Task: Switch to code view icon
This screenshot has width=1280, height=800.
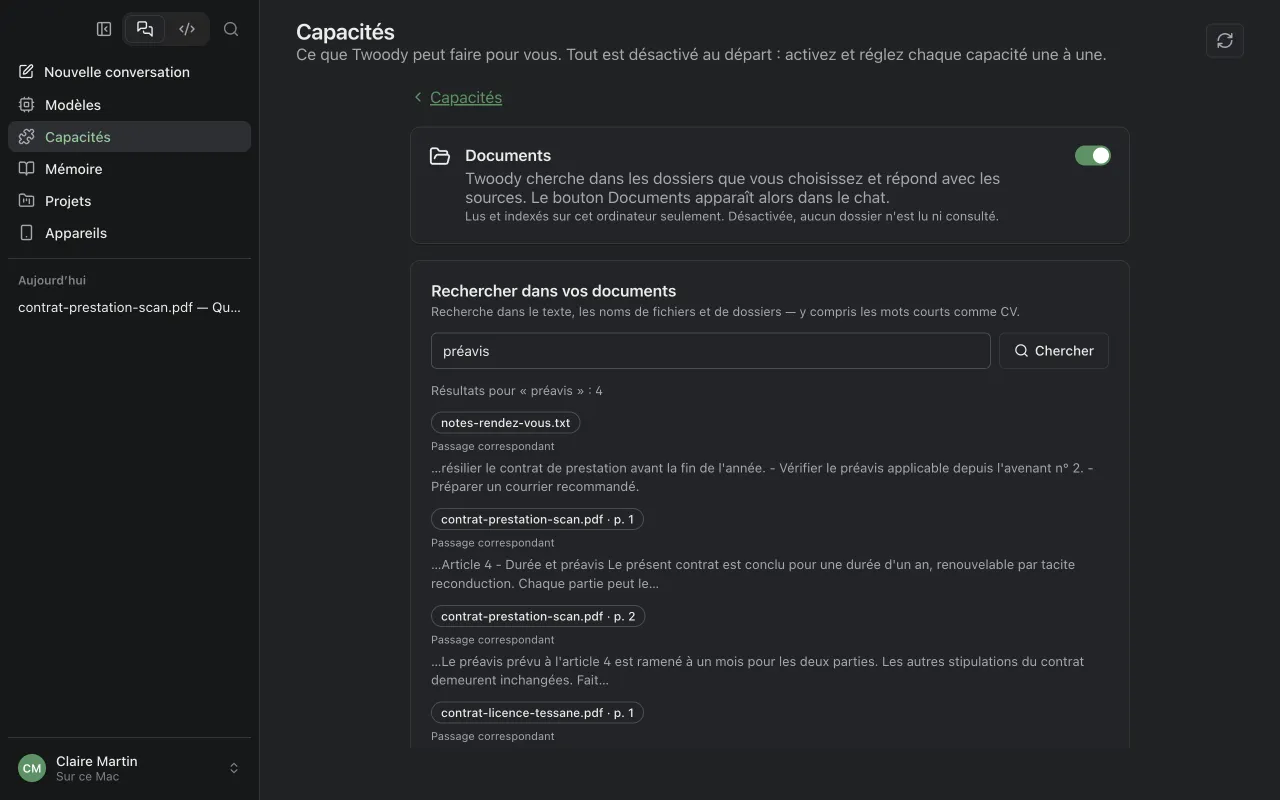Action: (187, 29)
